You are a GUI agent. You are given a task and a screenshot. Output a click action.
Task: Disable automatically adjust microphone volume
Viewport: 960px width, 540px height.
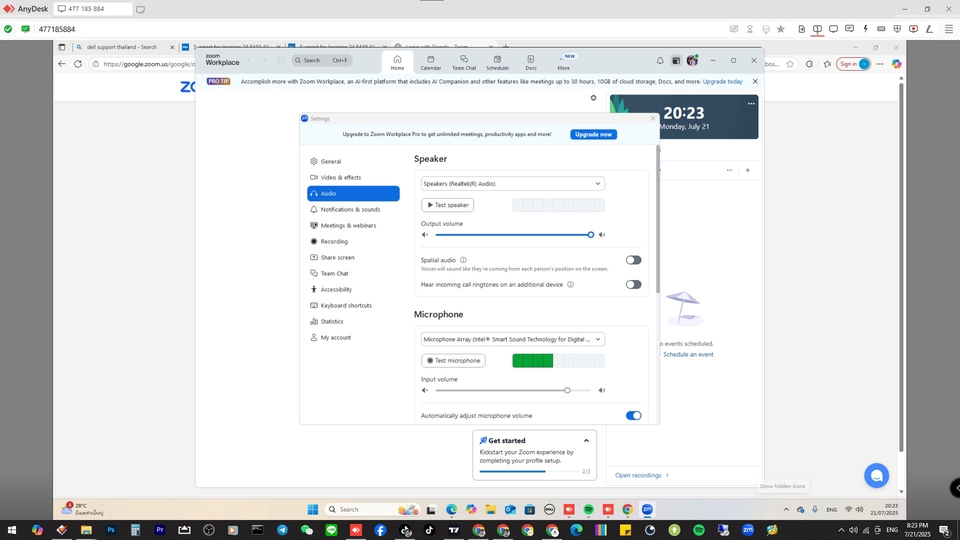pos(633,415)
